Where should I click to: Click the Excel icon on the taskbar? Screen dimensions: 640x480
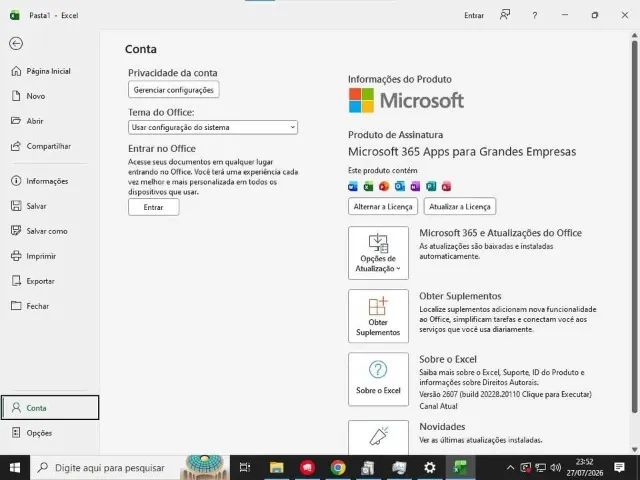(x=460, y=468)
